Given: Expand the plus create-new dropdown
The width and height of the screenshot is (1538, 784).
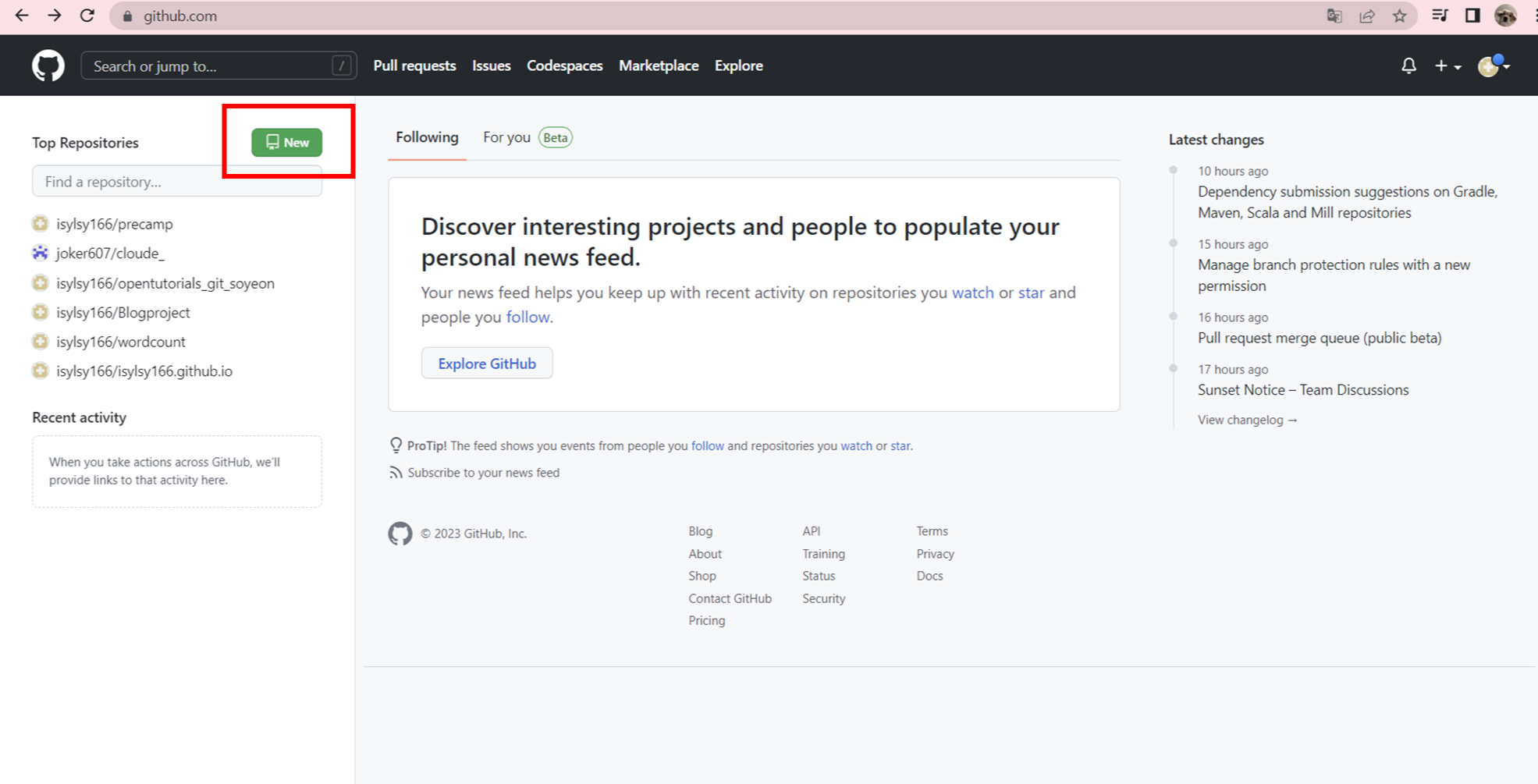Looking at the screenshot, I should click(1448, 66).
